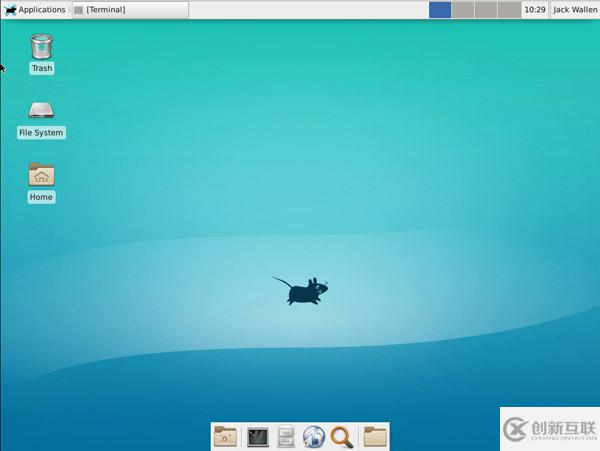This screenshot has width=600, height=451.
Task: Click the Home label text
Action: (x=41, y=197)
